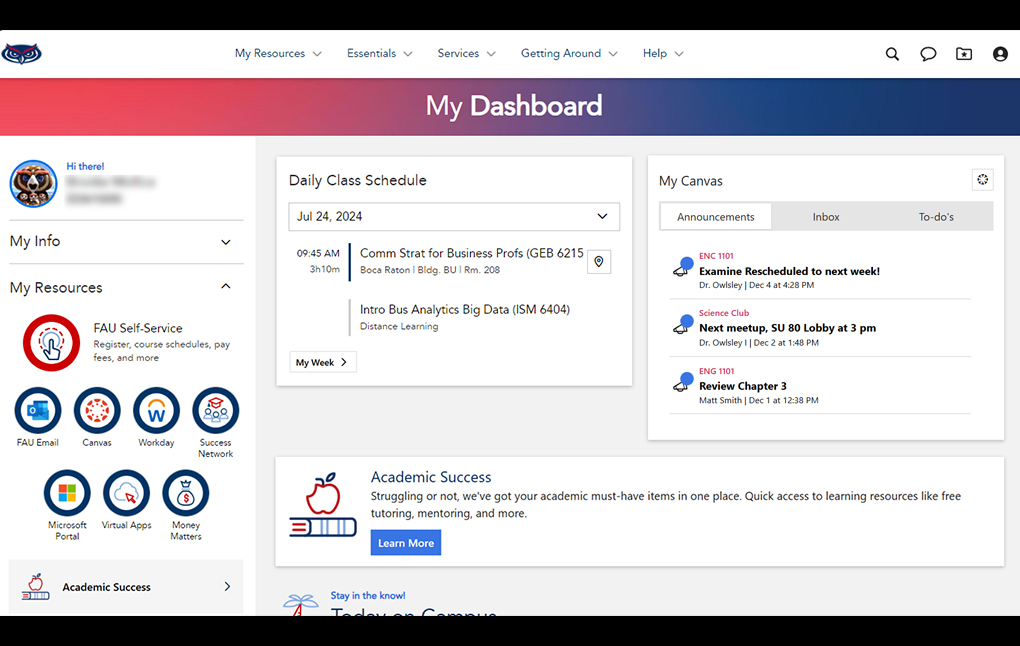Launch Canvas from My Resources
Viewport: 1020px width, 646px height.
[x=97, y=411]
